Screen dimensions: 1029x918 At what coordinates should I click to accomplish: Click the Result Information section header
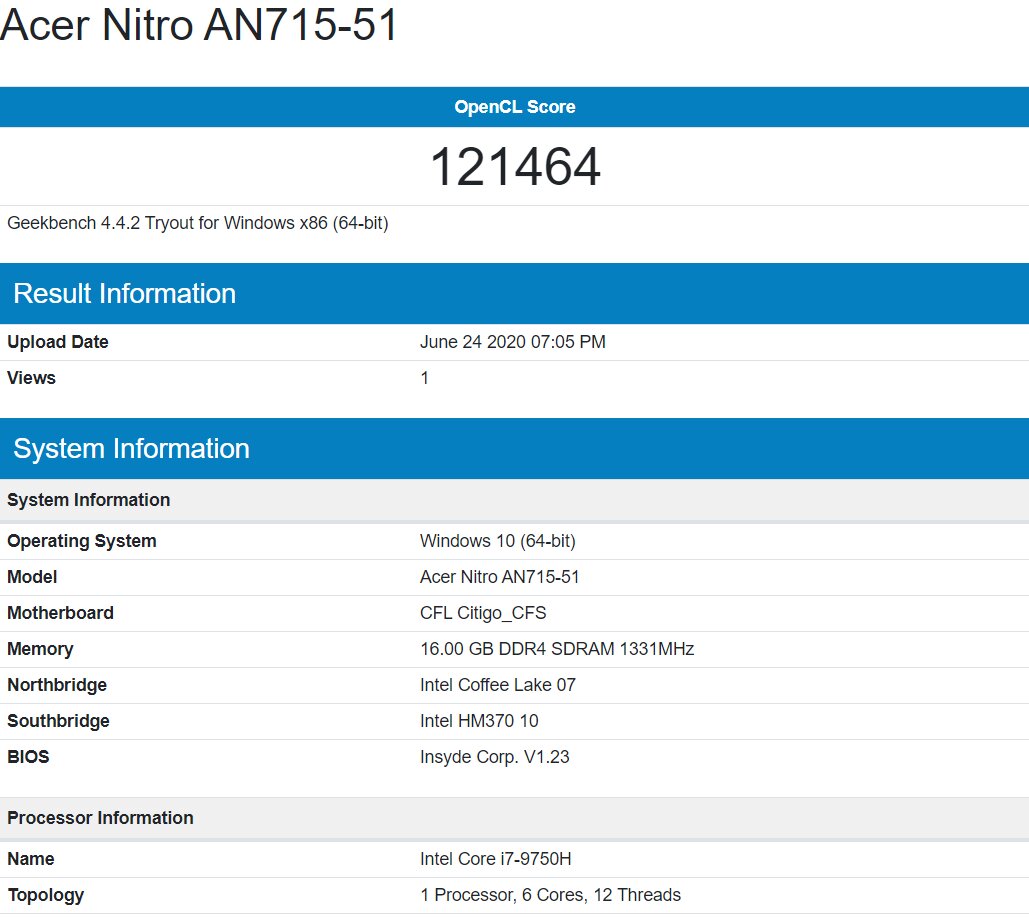pos(124,294)
